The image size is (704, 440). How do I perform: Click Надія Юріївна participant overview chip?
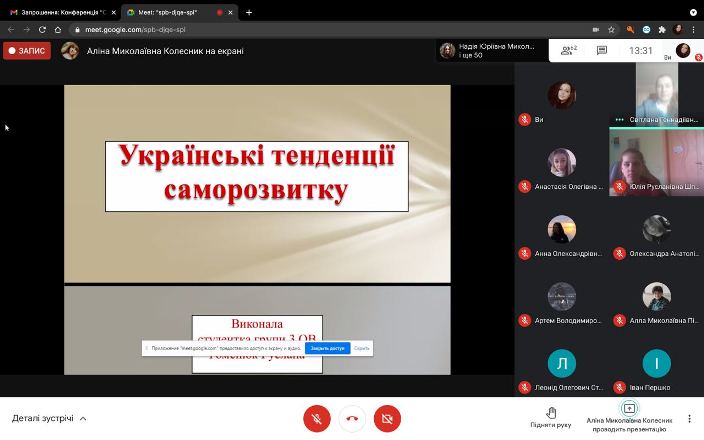pos(492,51)
